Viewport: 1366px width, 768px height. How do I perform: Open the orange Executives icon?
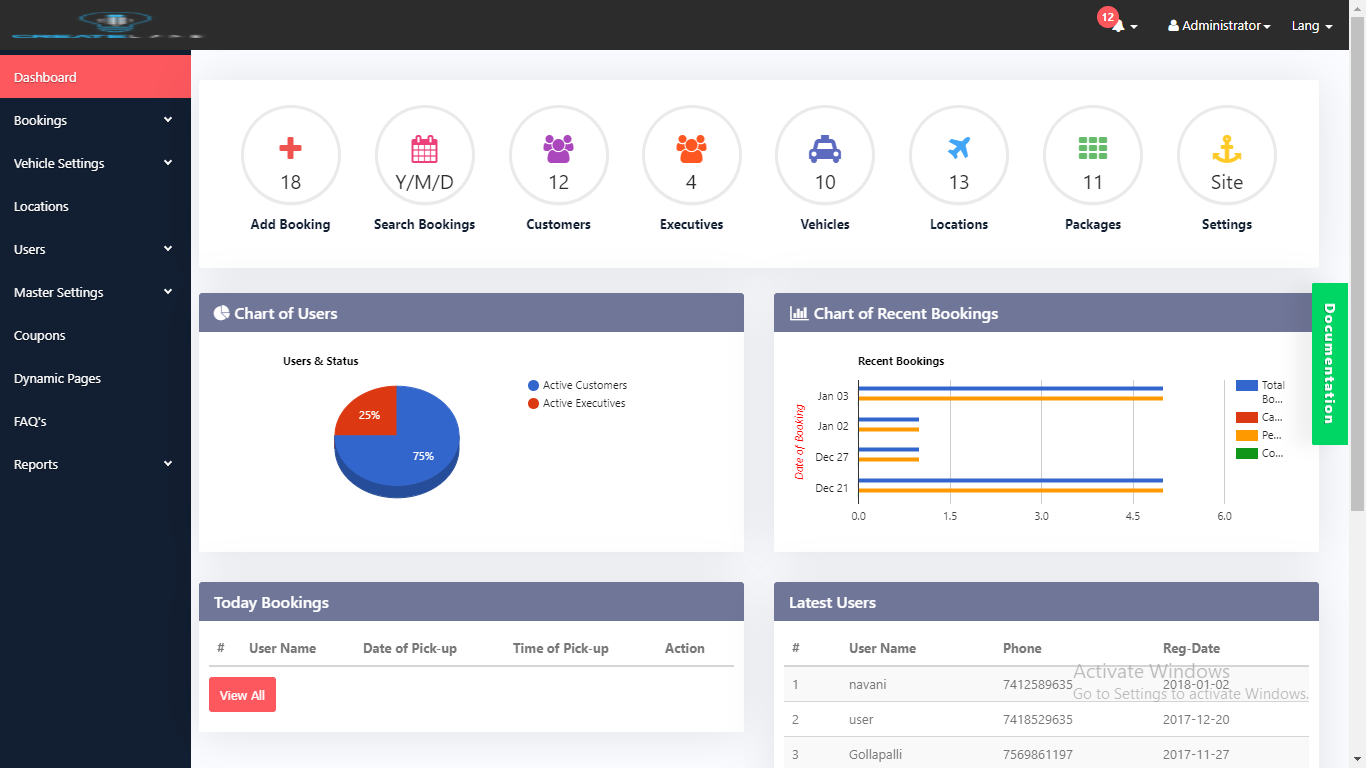tap(691, 150)
